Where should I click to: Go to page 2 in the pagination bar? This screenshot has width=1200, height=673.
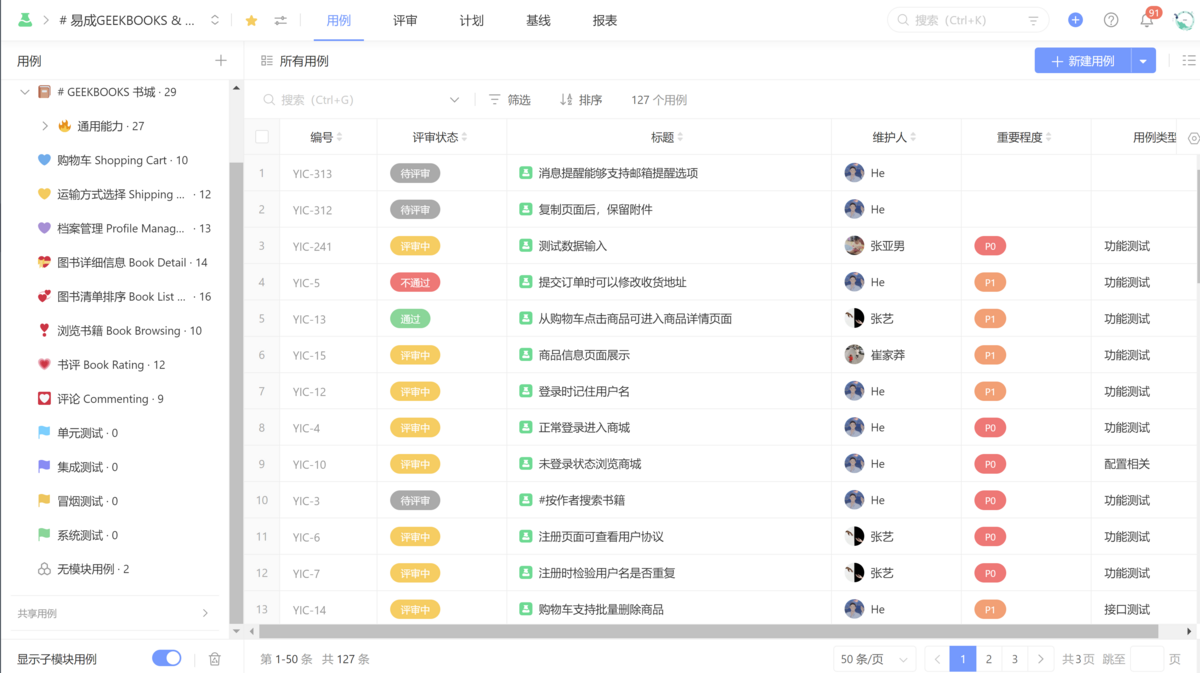click(x=988, y=659)
